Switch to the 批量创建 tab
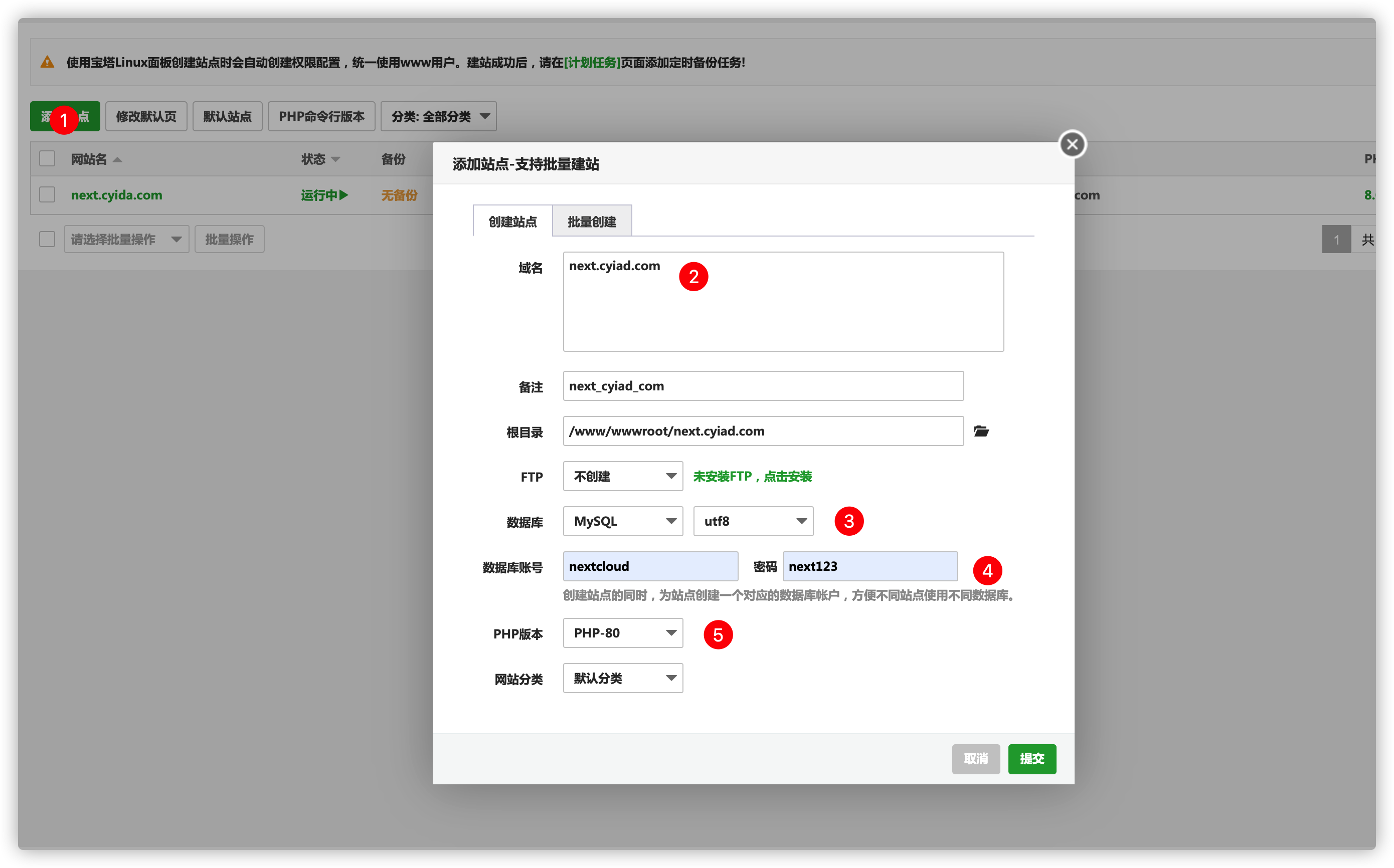Image resolution: width=1394 pixels, height=868 pixels. (x=592, y=222)
